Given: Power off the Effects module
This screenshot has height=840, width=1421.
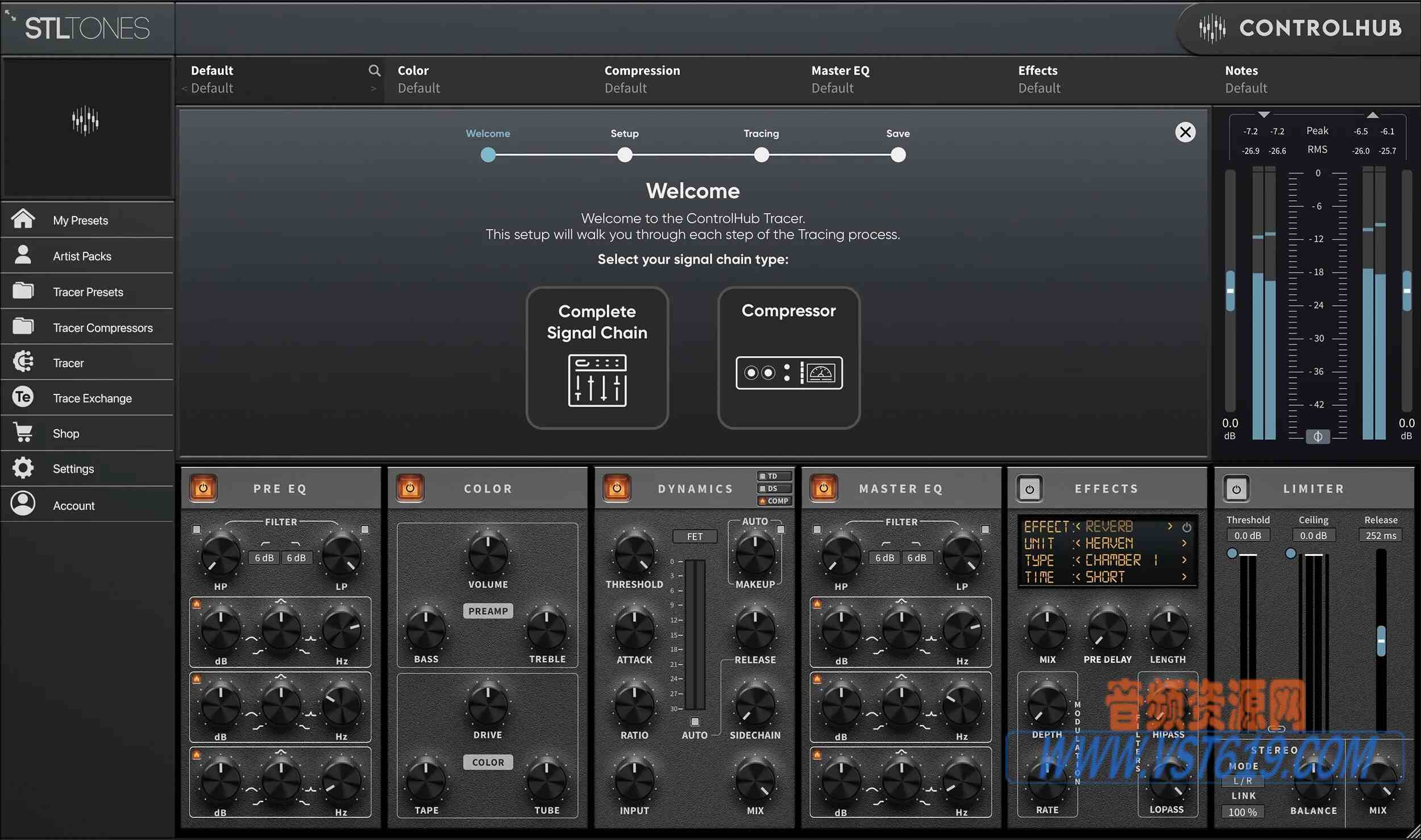Looking at the screenshot, I should pos(1029,488).
